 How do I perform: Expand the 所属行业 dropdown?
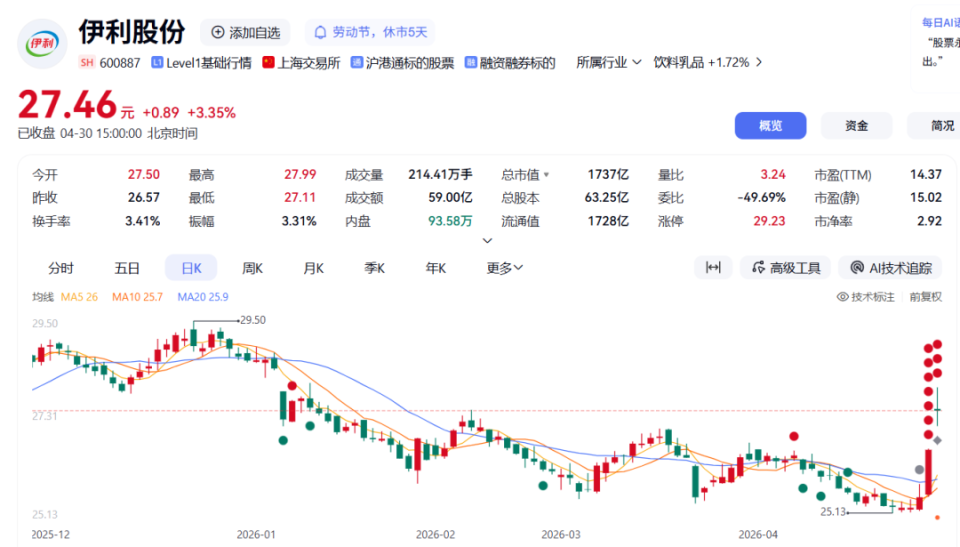(x=609, y=62)
